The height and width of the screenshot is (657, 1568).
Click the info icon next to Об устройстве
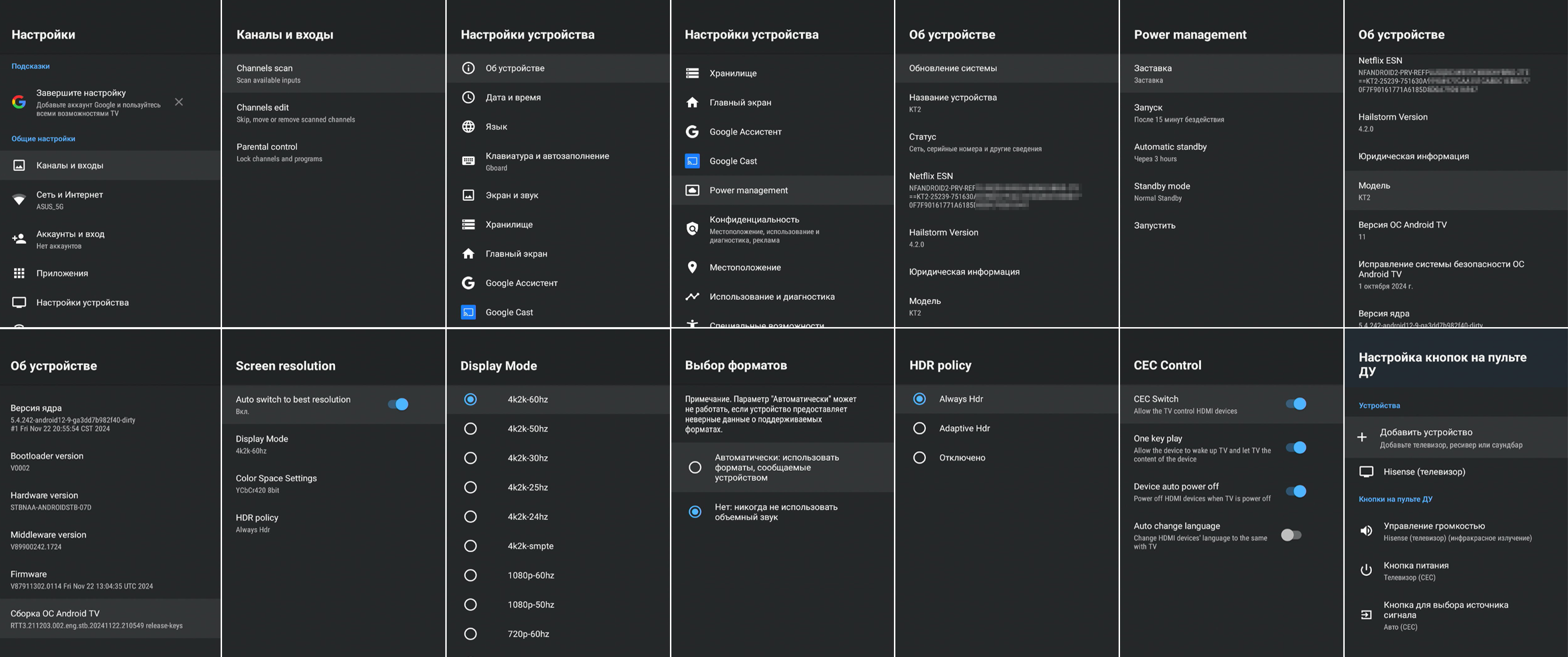point(469,68)
